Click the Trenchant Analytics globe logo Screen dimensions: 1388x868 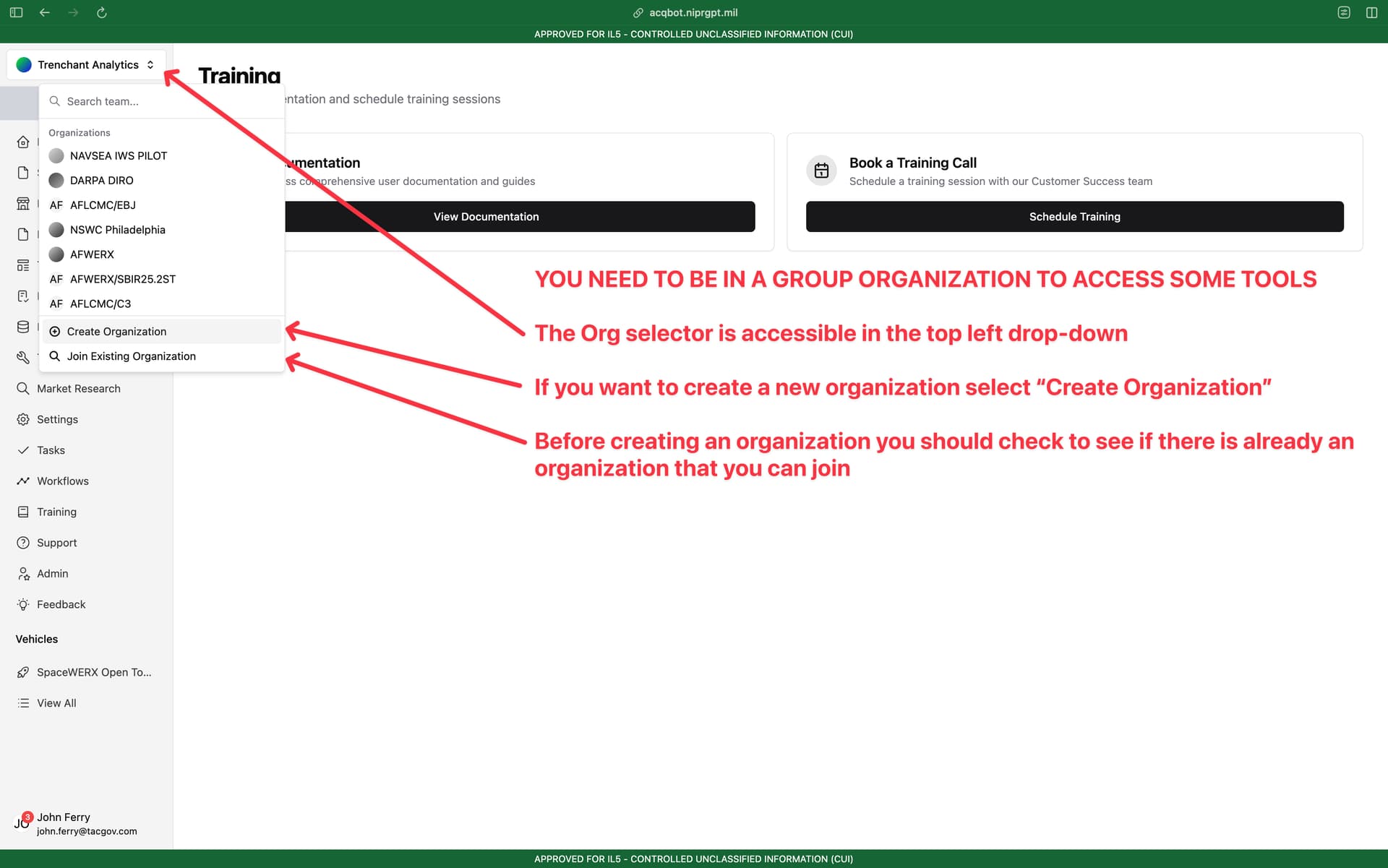coord(24,65)
